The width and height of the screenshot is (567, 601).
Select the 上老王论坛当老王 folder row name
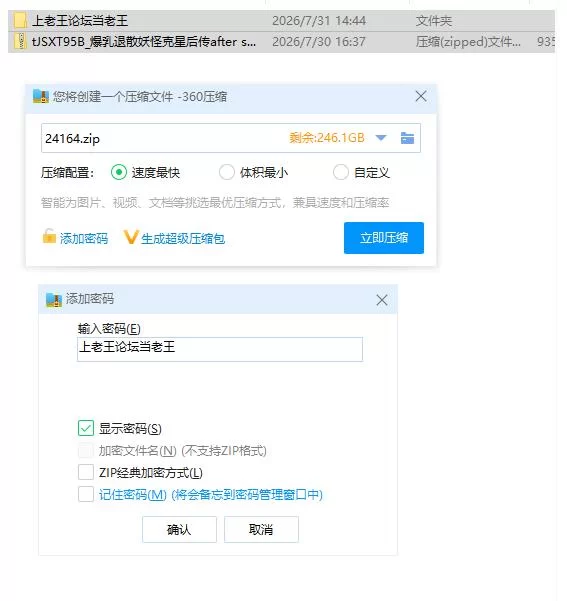click(x=80, y=21)
